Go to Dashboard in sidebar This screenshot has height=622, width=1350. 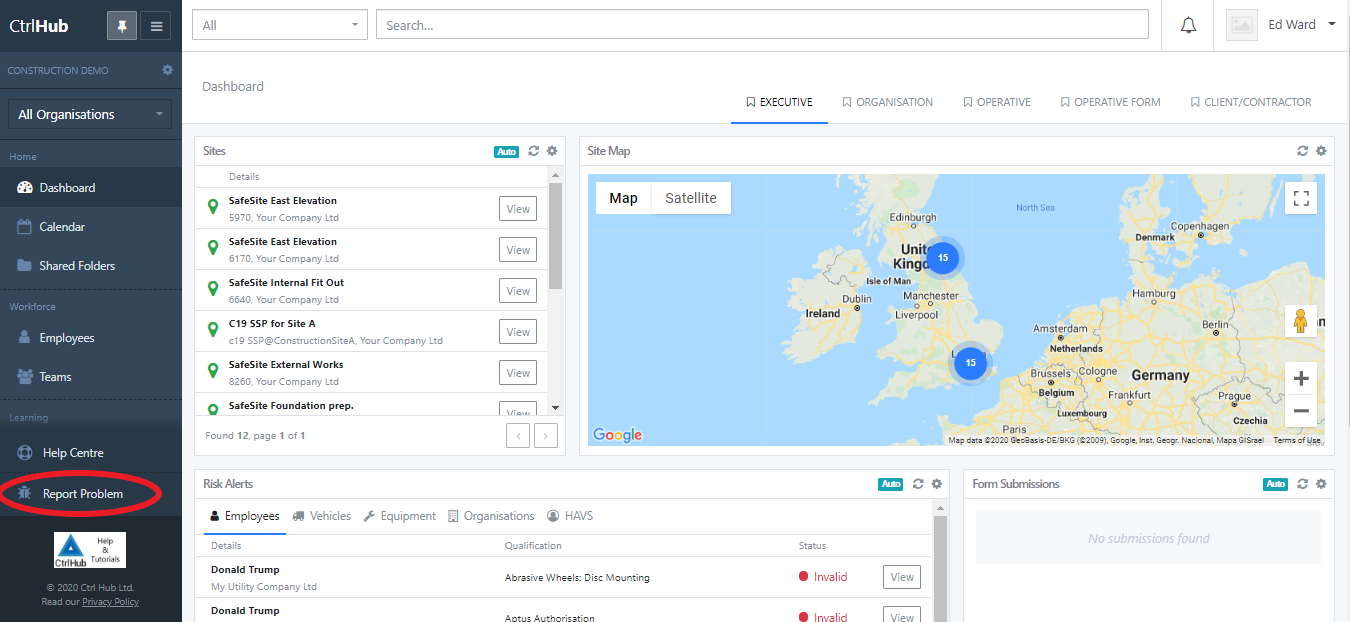click(x=91, y=188)
